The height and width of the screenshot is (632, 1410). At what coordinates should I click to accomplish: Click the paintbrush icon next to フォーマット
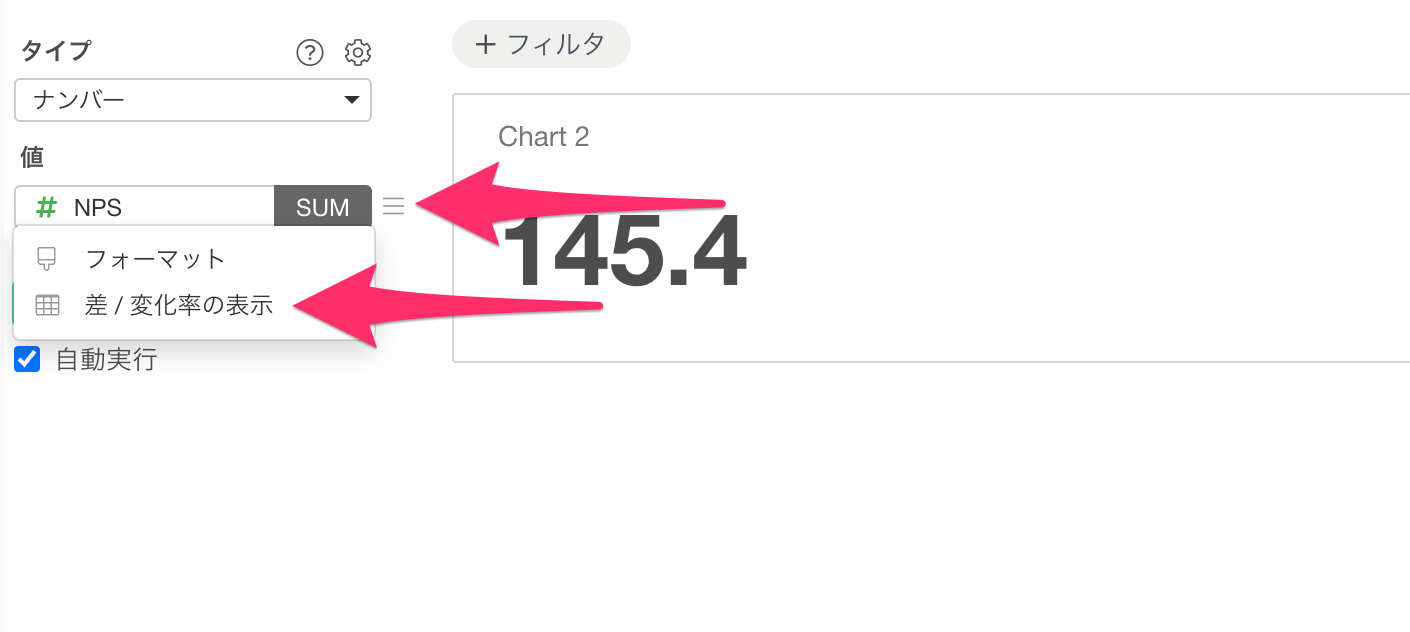click(46, 260)
